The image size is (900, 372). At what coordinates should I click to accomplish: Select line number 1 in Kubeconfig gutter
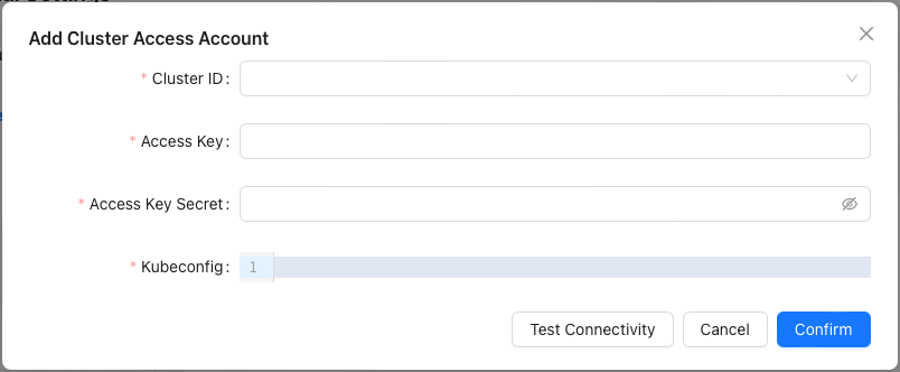pyautogui.click(x=253, y=267)
